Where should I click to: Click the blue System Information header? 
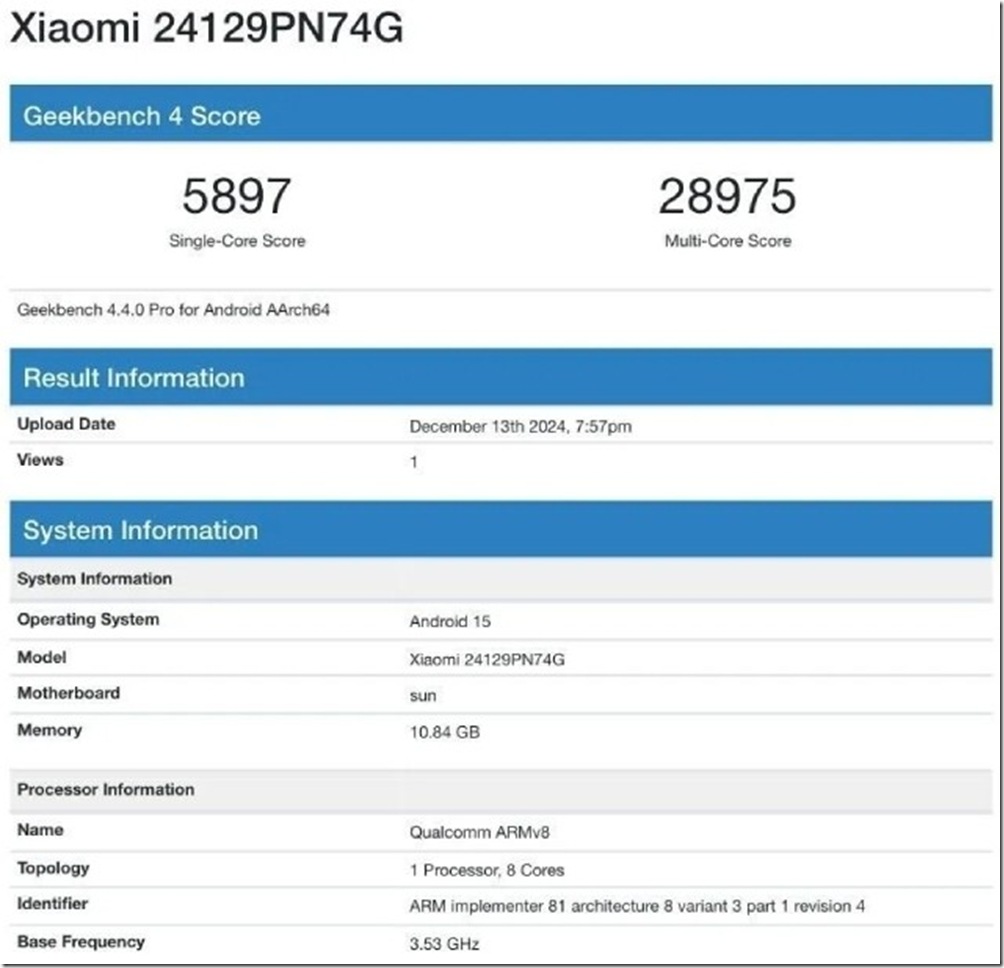(501, 529)
